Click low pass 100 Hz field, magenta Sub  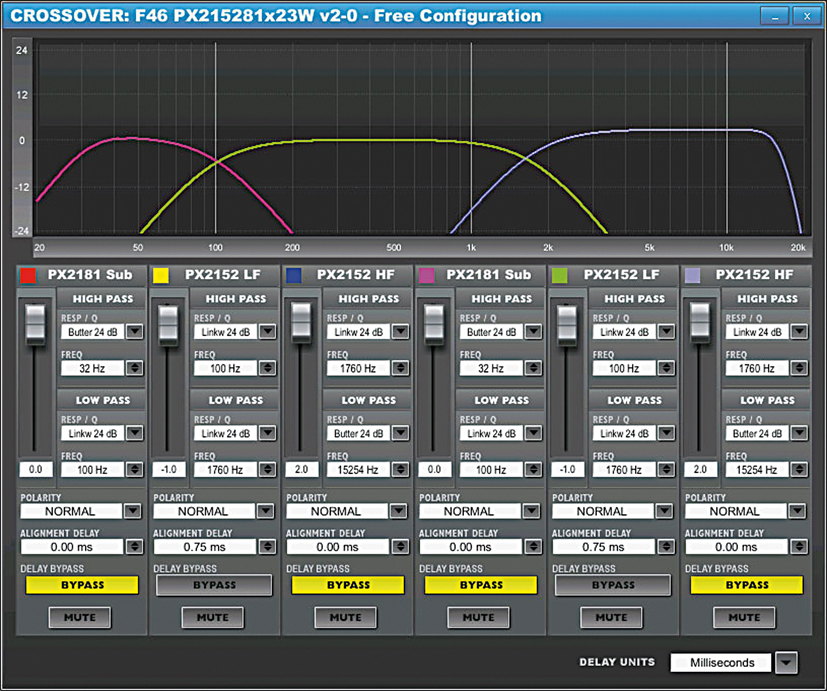491,469
